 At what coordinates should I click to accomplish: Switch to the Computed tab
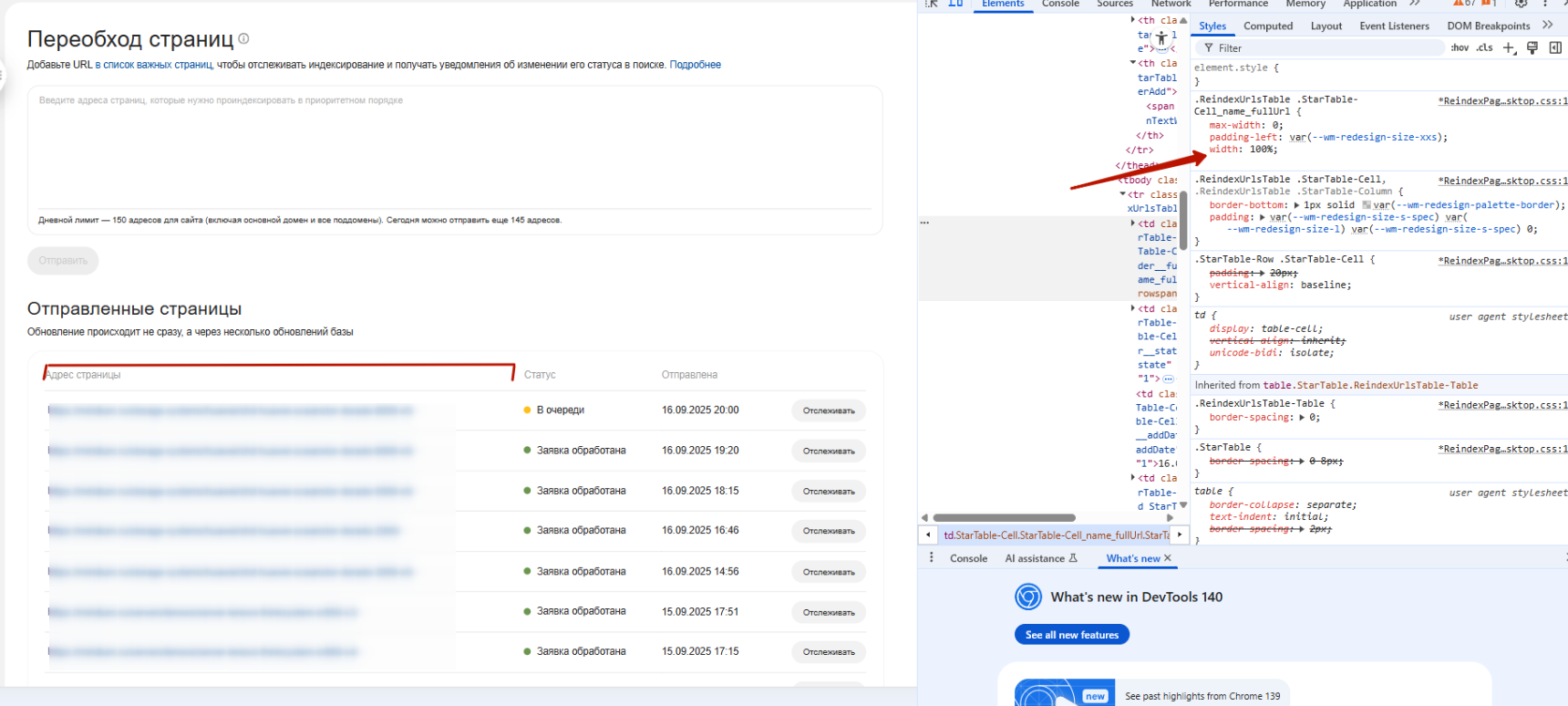(1268, 26)
